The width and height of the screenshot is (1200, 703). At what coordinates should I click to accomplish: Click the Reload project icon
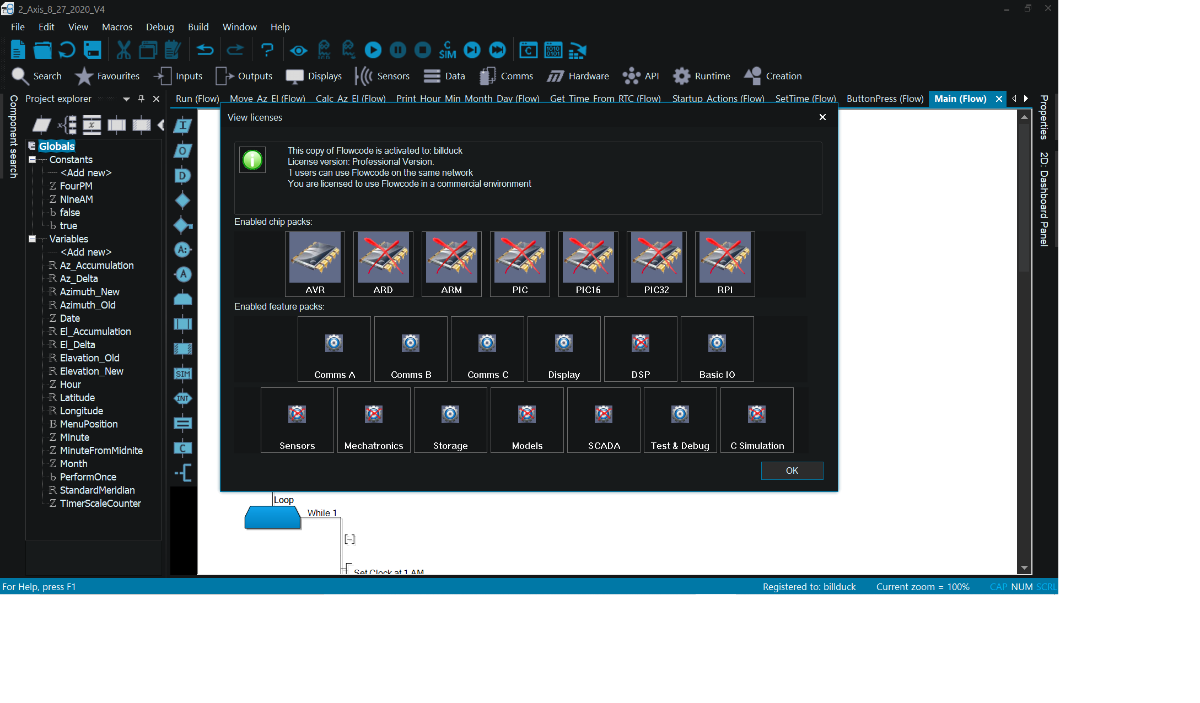pyautogui.click(x=67, y=50)
